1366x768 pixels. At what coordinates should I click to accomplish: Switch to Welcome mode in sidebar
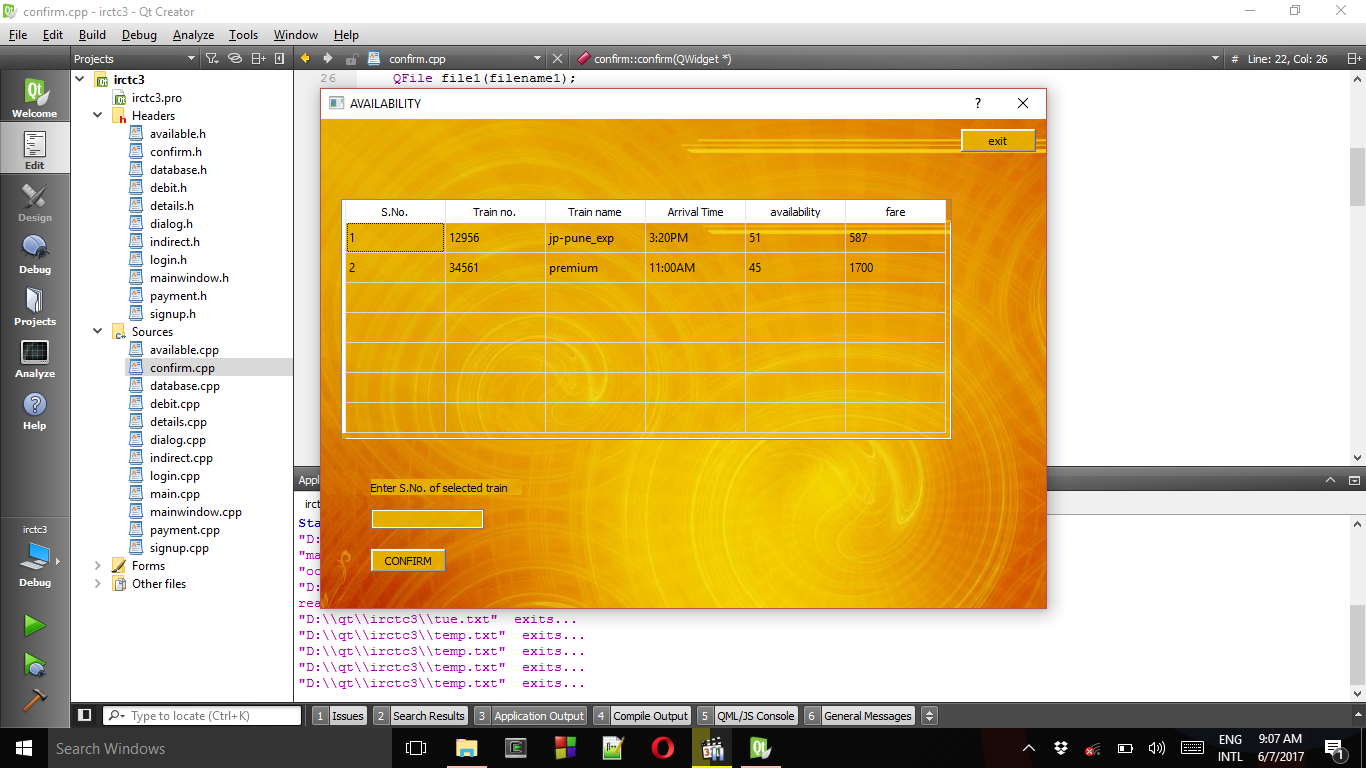35,98
